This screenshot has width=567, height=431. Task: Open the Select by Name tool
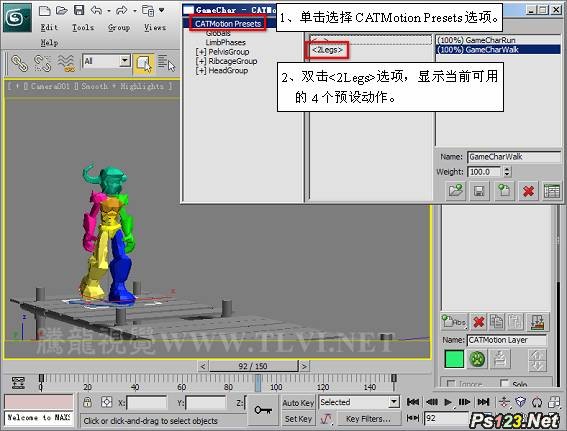pyautogui.click(x=166, y=63)
